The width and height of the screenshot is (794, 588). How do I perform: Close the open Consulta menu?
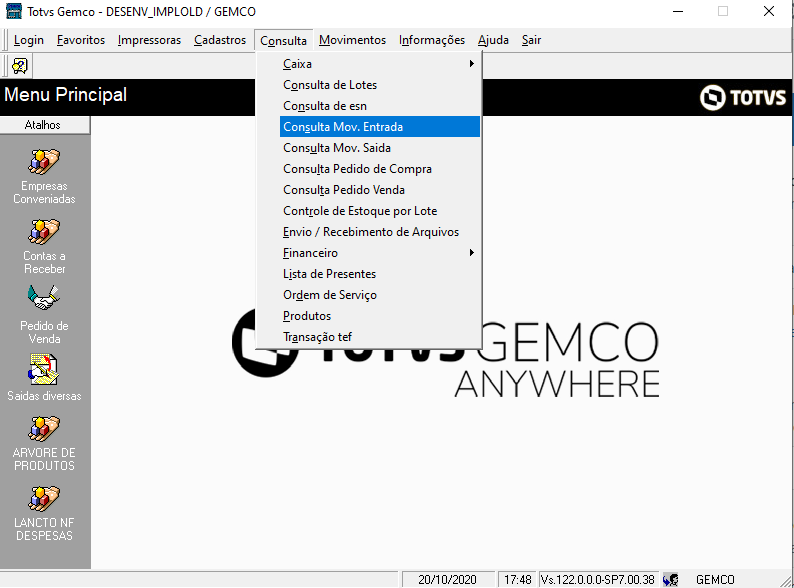(x=284, y=41)
